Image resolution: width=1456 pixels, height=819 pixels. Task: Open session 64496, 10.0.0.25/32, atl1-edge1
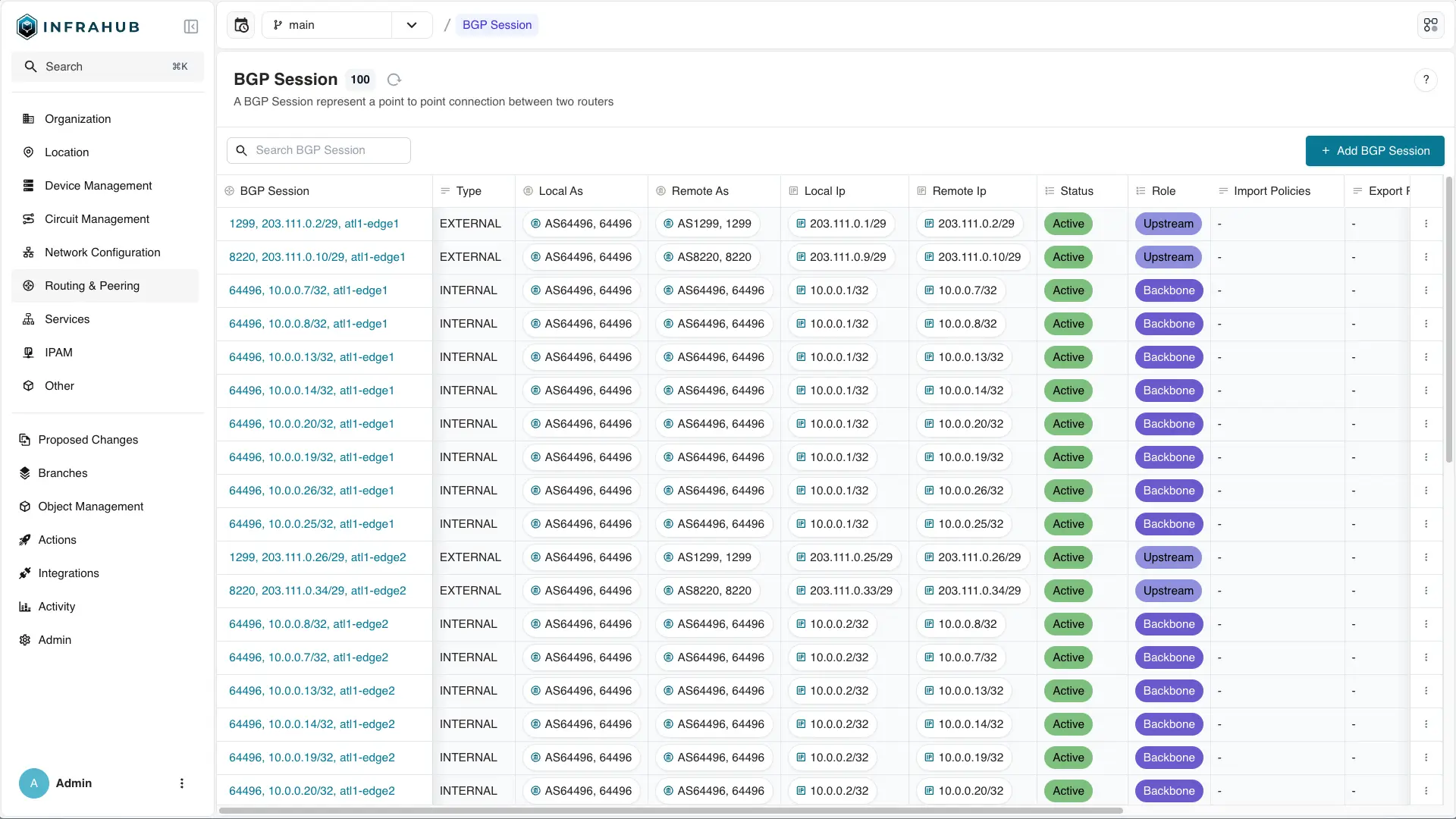(x=312, y=524)
